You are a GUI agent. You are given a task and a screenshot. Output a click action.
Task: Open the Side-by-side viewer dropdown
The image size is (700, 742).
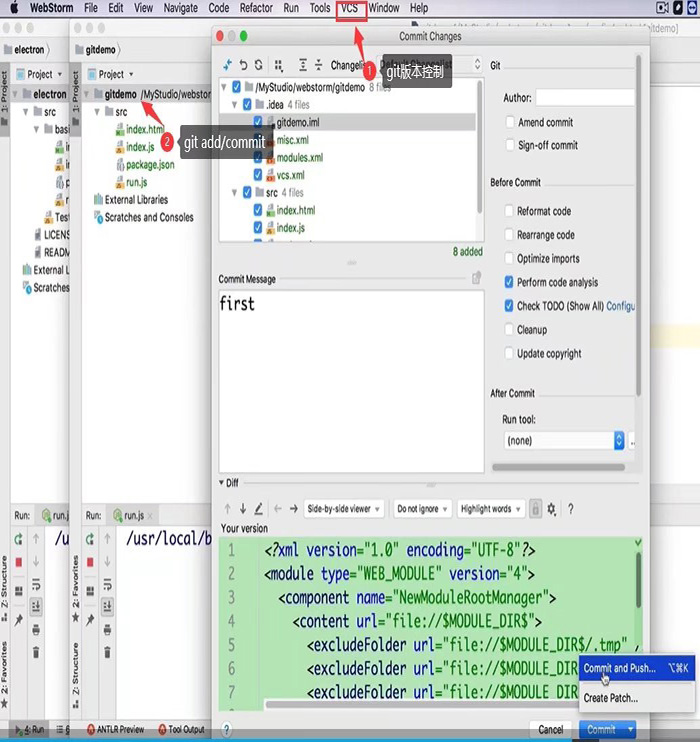coord(343,509)
